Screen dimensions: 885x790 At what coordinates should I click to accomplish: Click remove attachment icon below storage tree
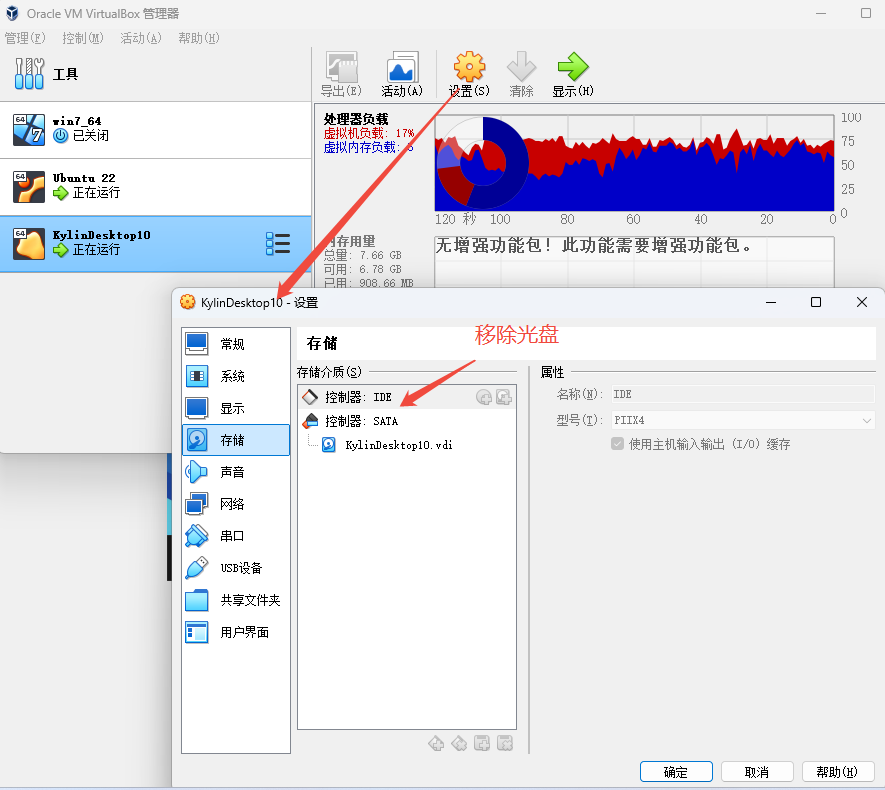click(x=505, y=743)
